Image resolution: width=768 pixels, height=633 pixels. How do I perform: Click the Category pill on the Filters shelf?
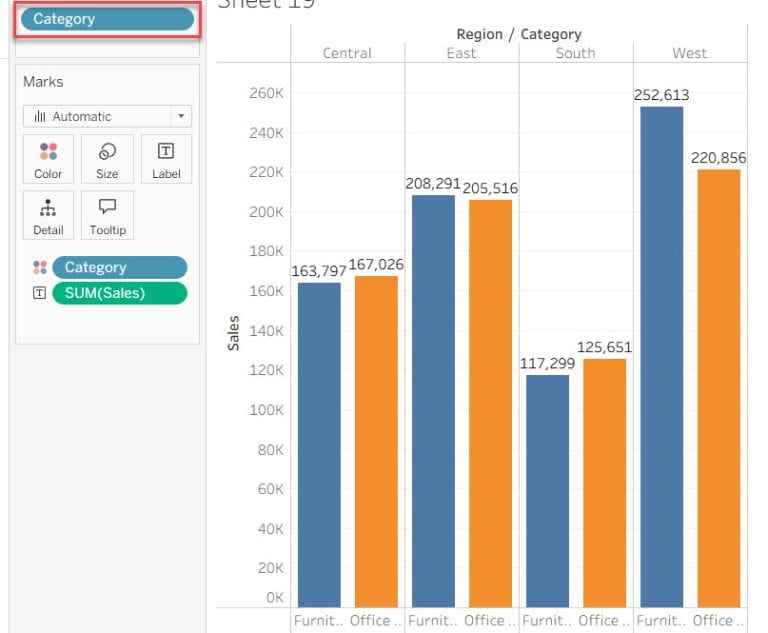pos(107,19)
